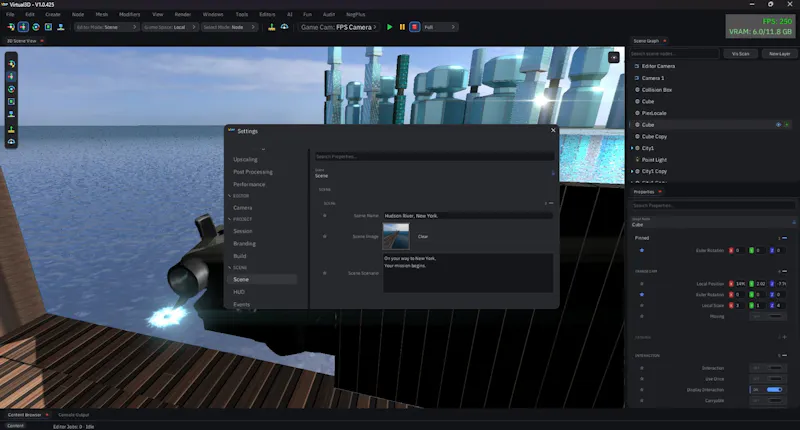Click Local Position X value field

coord(740,284)
